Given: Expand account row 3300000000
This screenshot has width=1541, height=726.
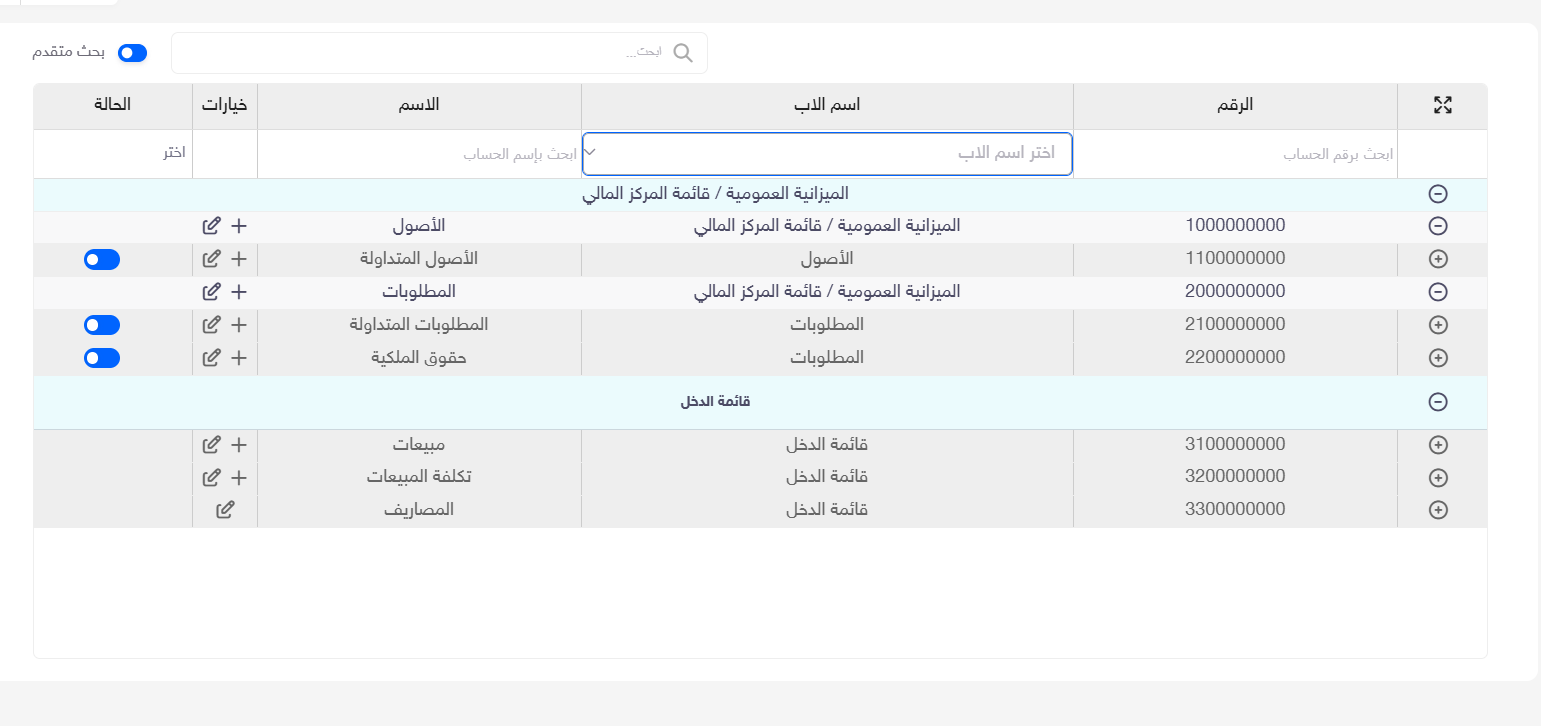Looking at the screenshot, I should click(x=1438, y=510).
